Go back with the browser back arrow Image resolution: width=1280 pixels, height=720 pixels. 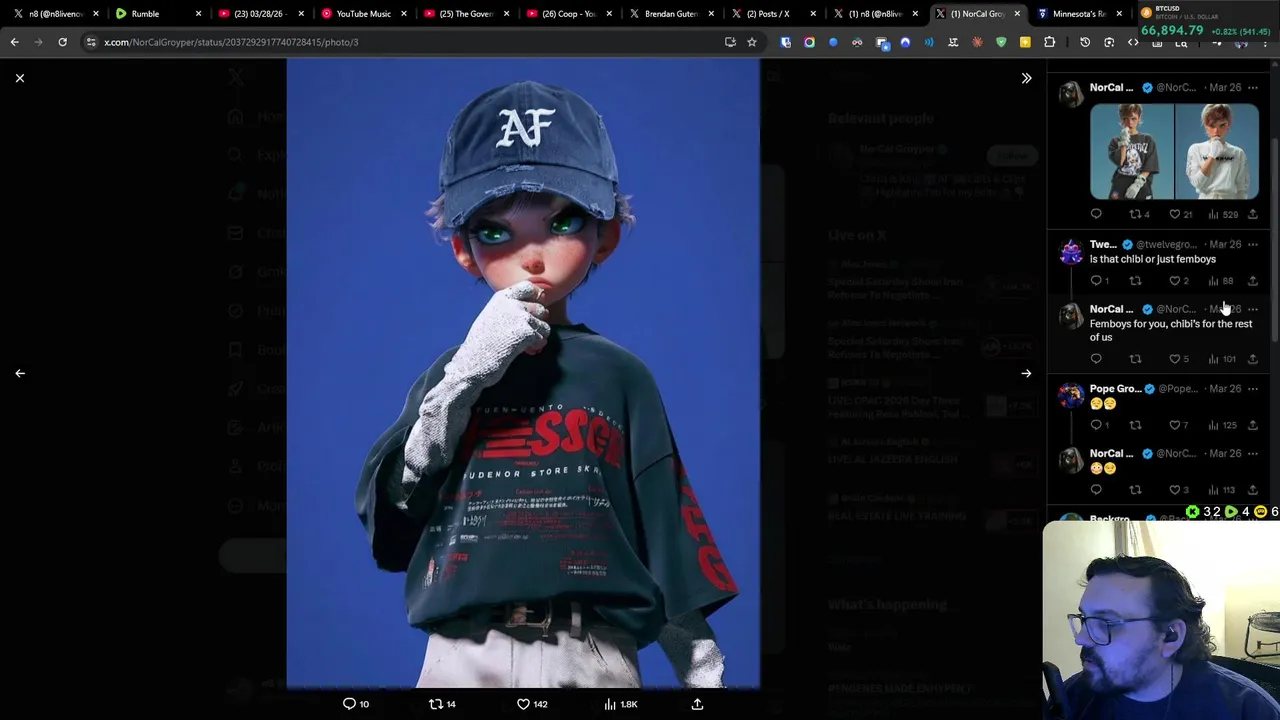(14, 42)
